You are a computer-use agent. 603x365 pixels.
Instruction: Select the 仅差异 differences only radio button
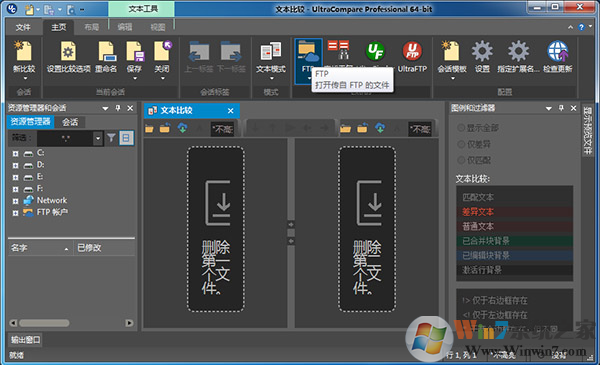(461, 144)
